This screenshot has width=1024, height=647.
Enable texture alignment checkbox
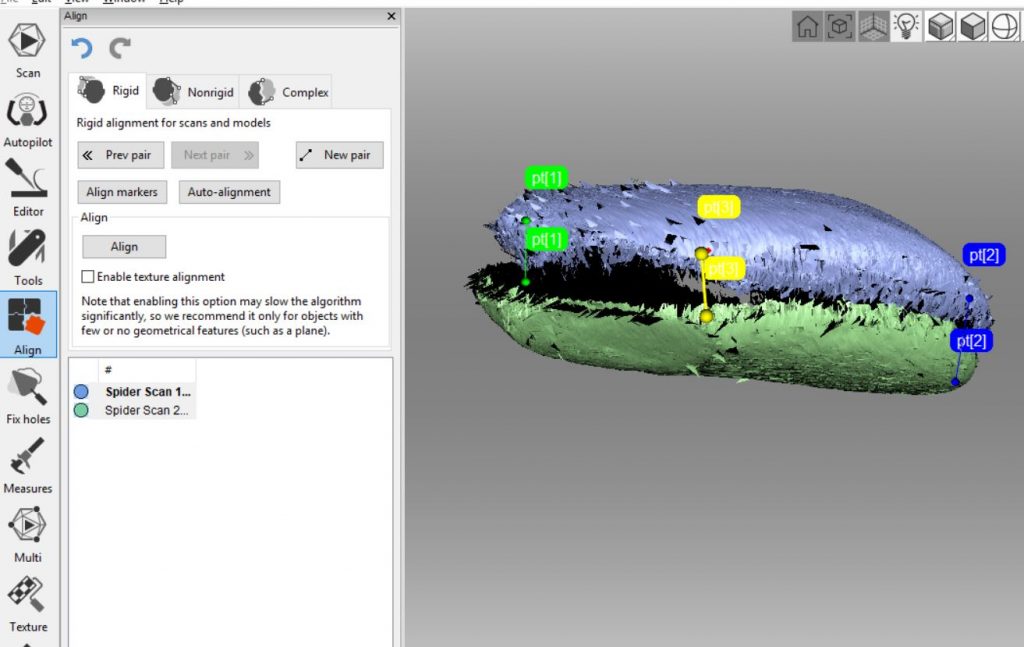click(88, 277)
